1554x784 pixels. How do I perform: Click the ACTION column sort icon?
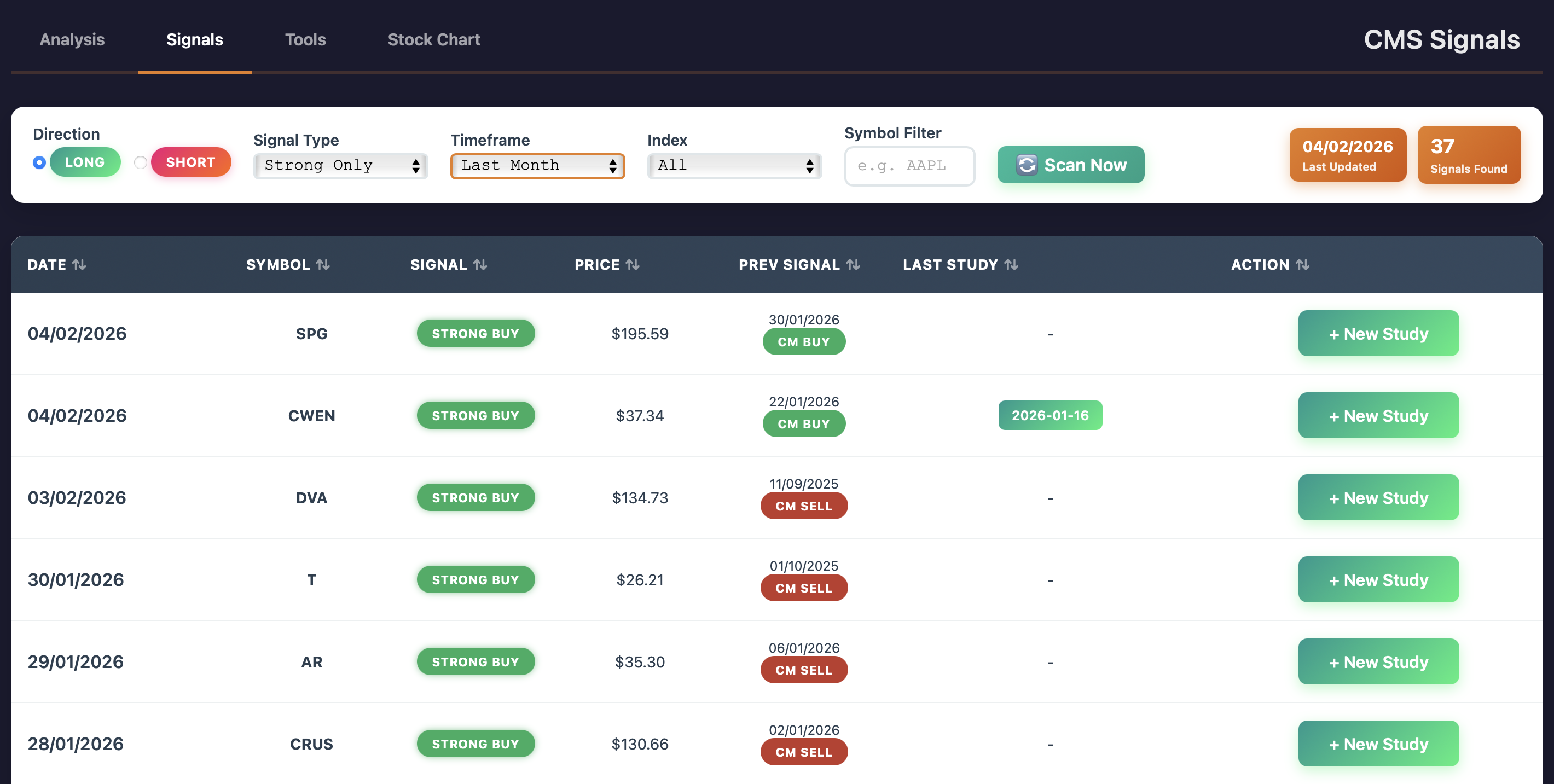click(1302, 265)
